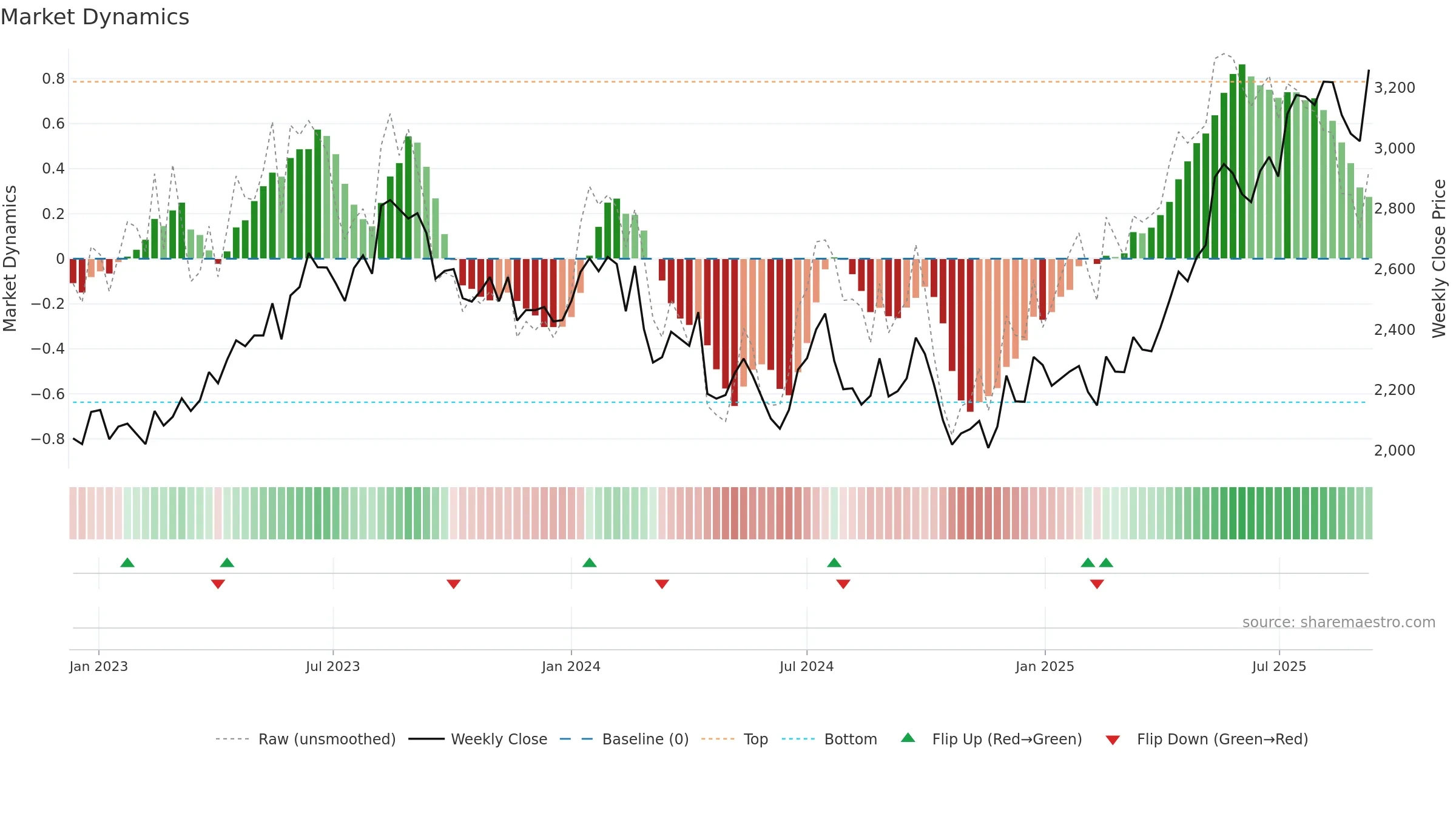Click the Market Dynamics chart title
This screenshot has width=1456, height=819.
pyautogui.click(x=95, y=17)
